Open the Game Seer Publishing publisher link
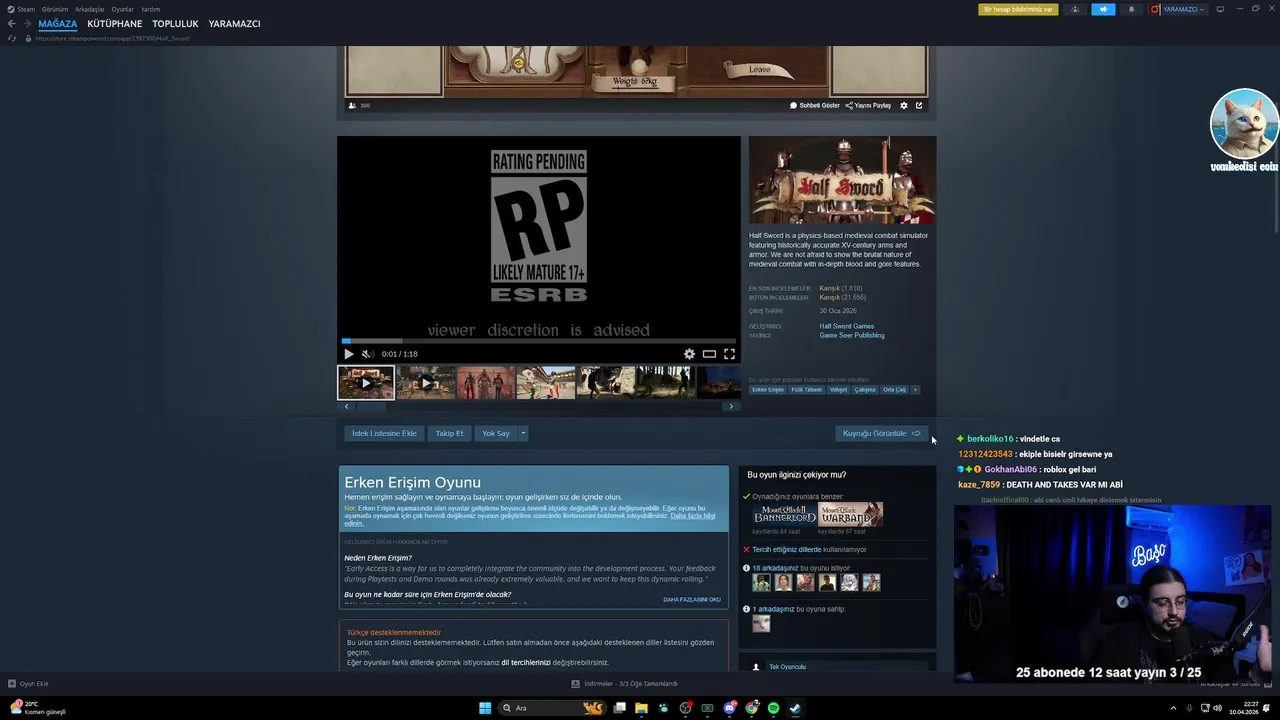 [852, 335]
